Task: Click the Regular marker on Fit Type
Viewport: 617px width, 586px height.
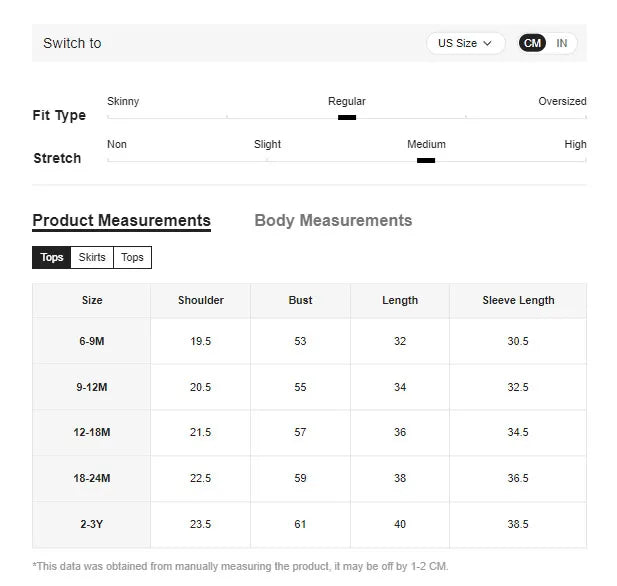Action: coord(347,117)
